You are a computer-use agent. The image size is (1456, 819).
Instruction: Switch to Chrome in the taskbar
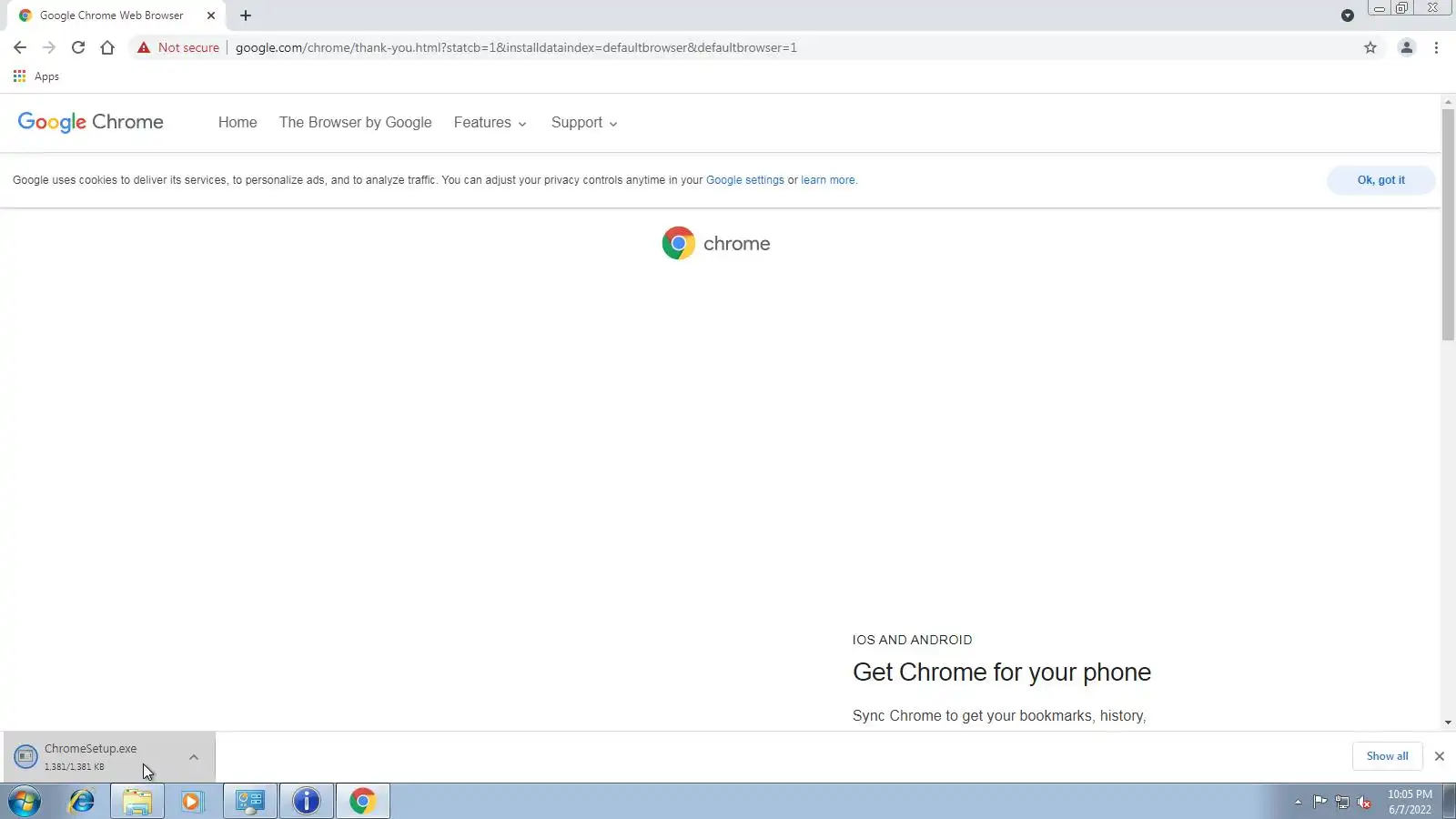(363, 802)
